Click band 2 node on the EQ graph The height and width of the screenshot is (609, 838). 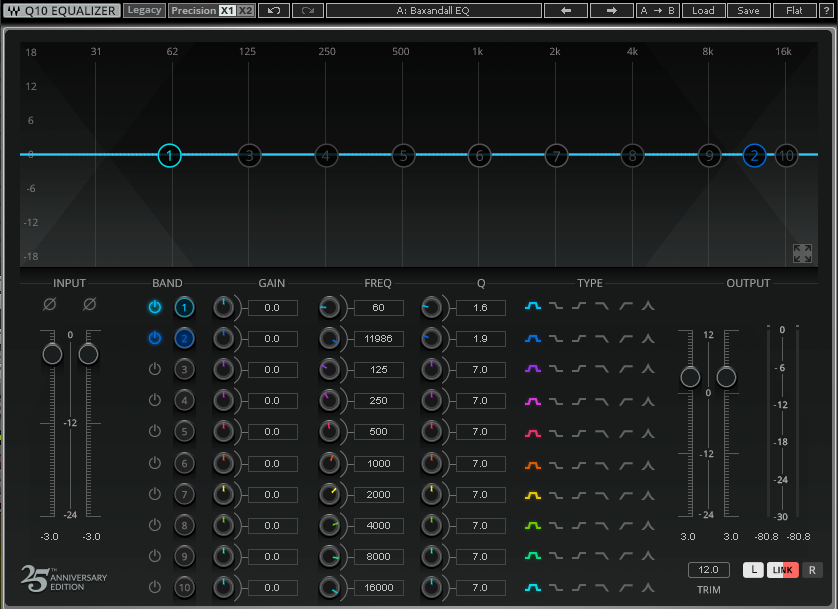coord(754,155)
